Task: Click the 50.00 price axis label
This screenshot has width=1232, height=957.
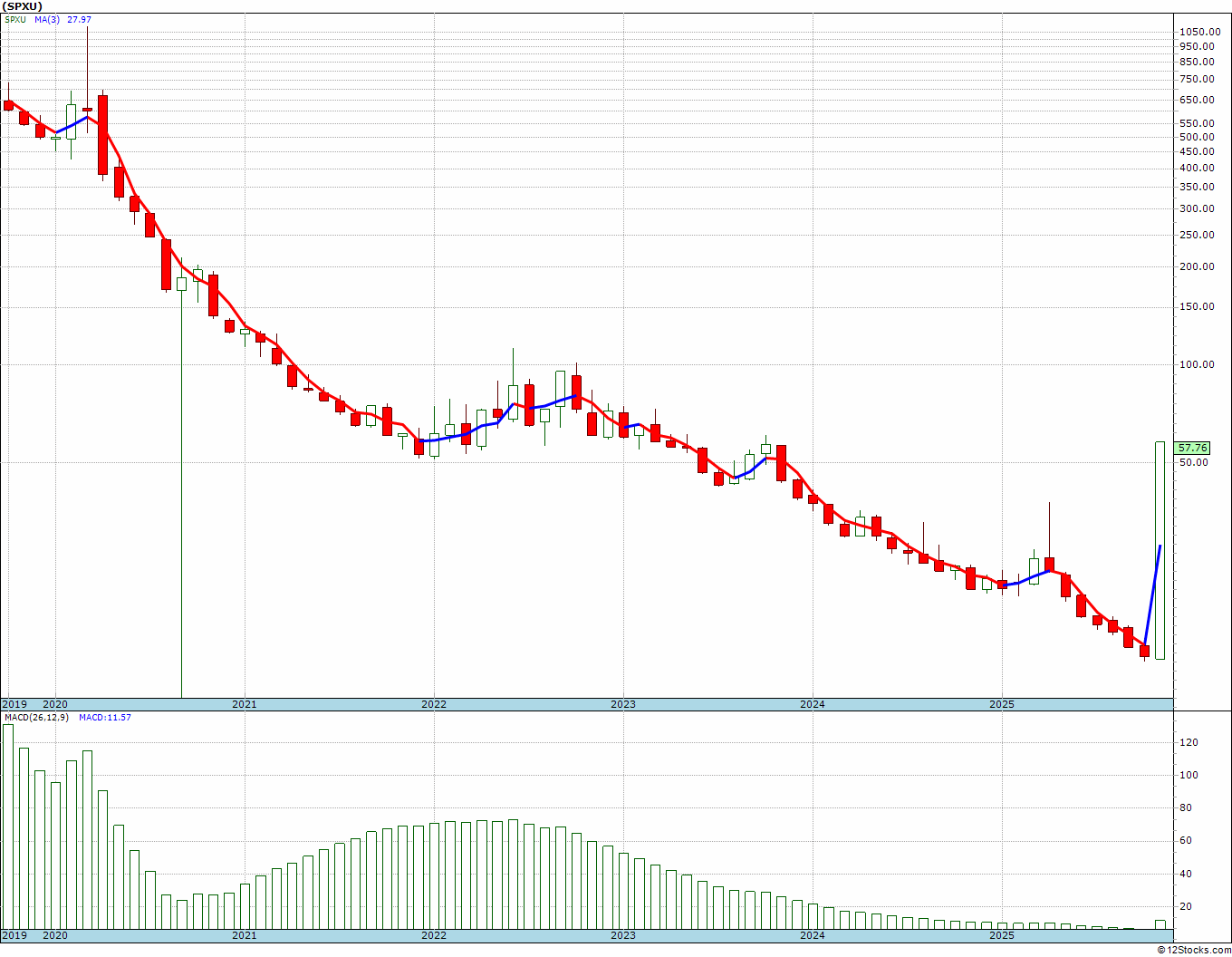Action: 1194,462
